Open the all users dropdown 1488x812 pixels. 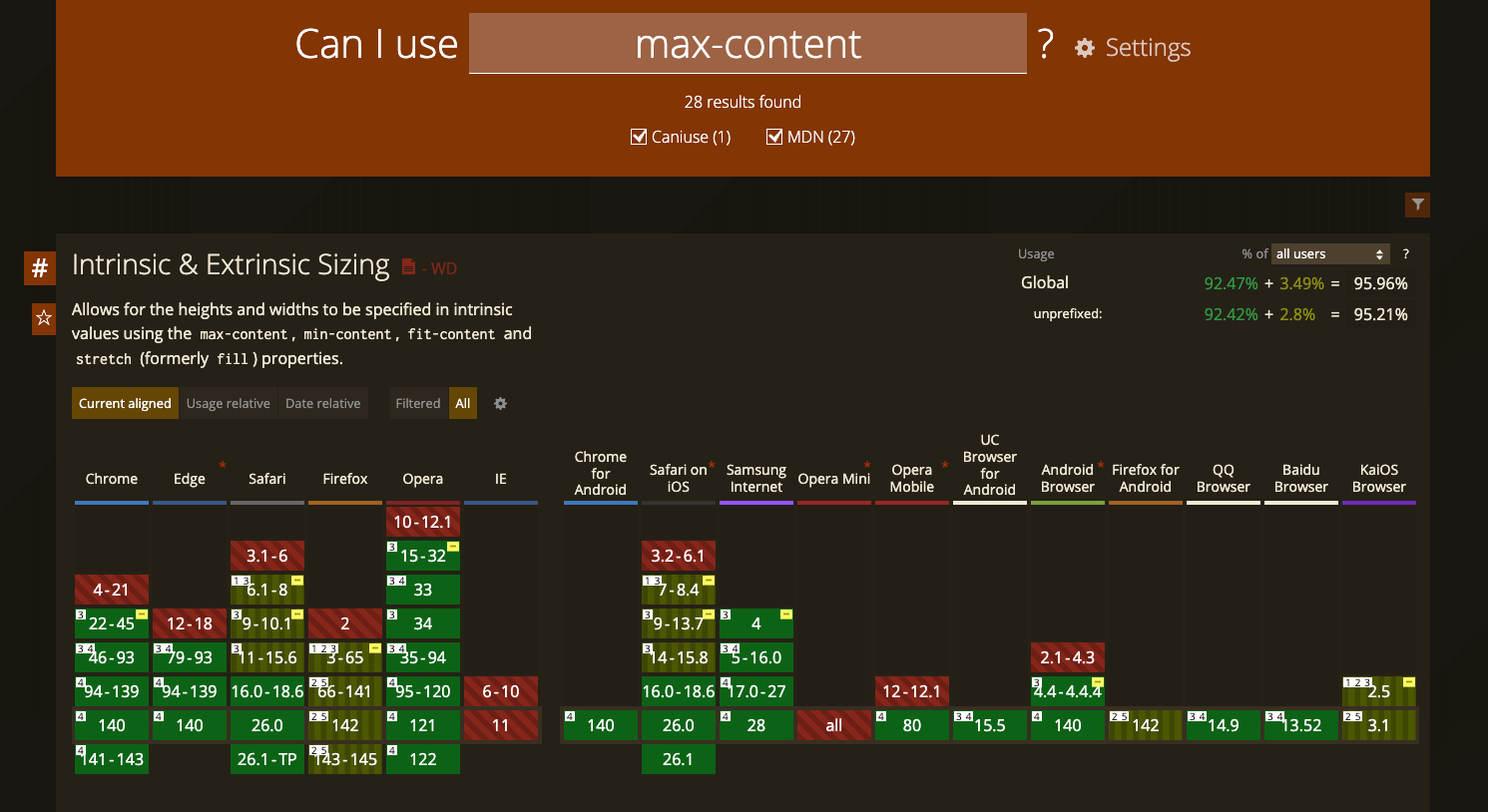click(1329, 254)
